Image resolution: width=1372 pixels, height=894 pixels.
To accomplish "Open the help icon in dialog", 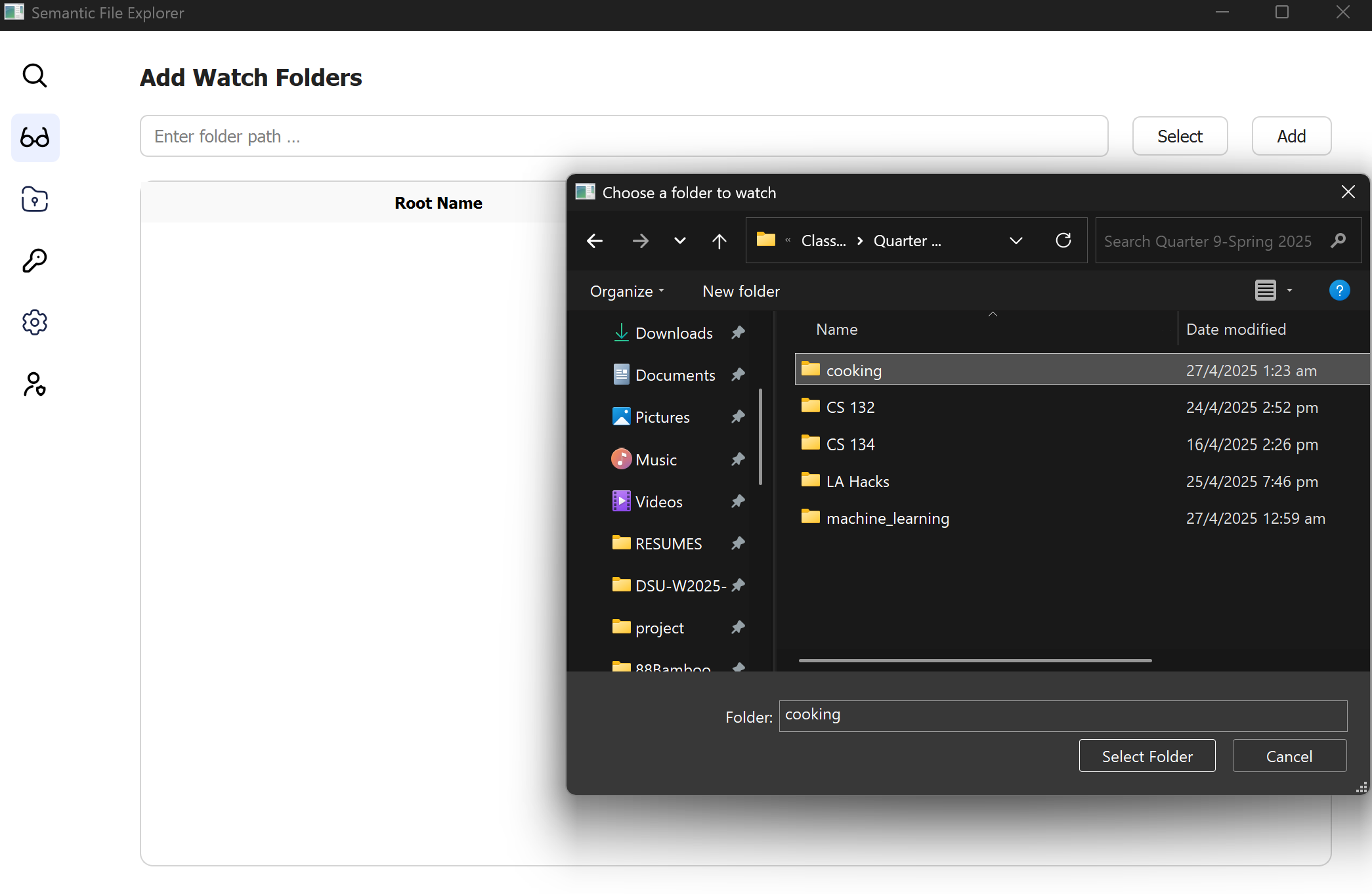I will click(1339, 290).
